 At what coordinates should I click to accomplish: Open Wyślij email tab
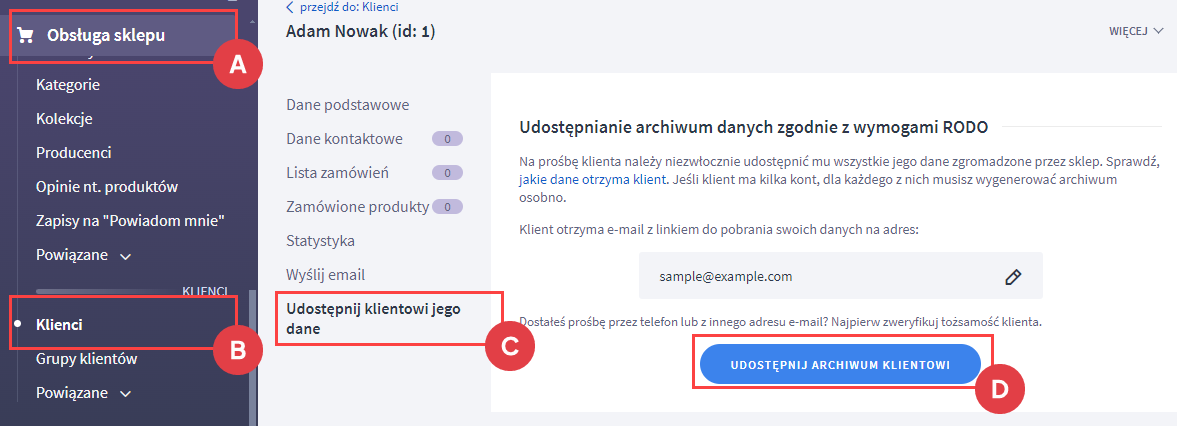coord(327,274)
